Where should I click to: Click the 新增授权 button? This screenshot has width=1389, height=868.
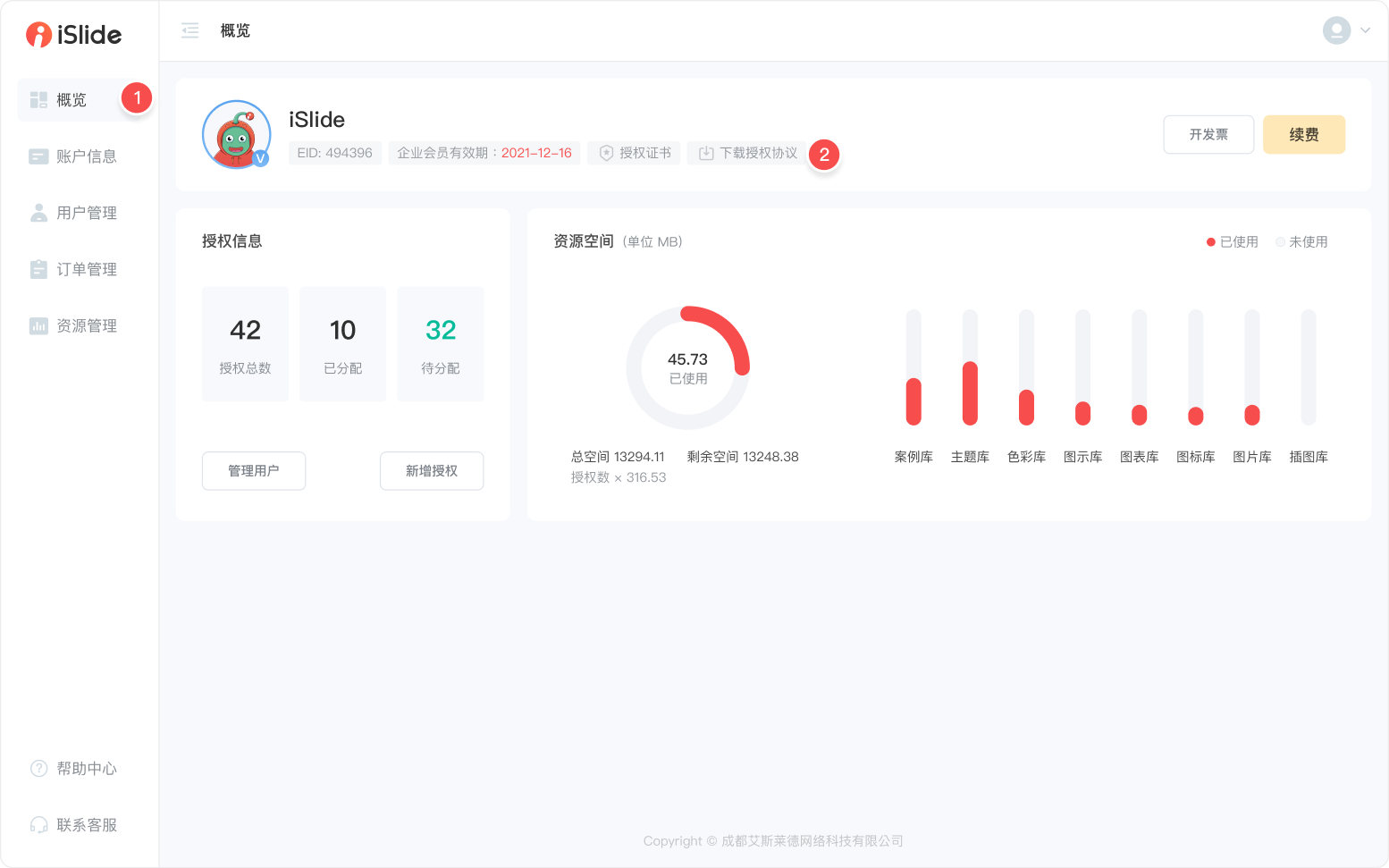pos(432,471)
